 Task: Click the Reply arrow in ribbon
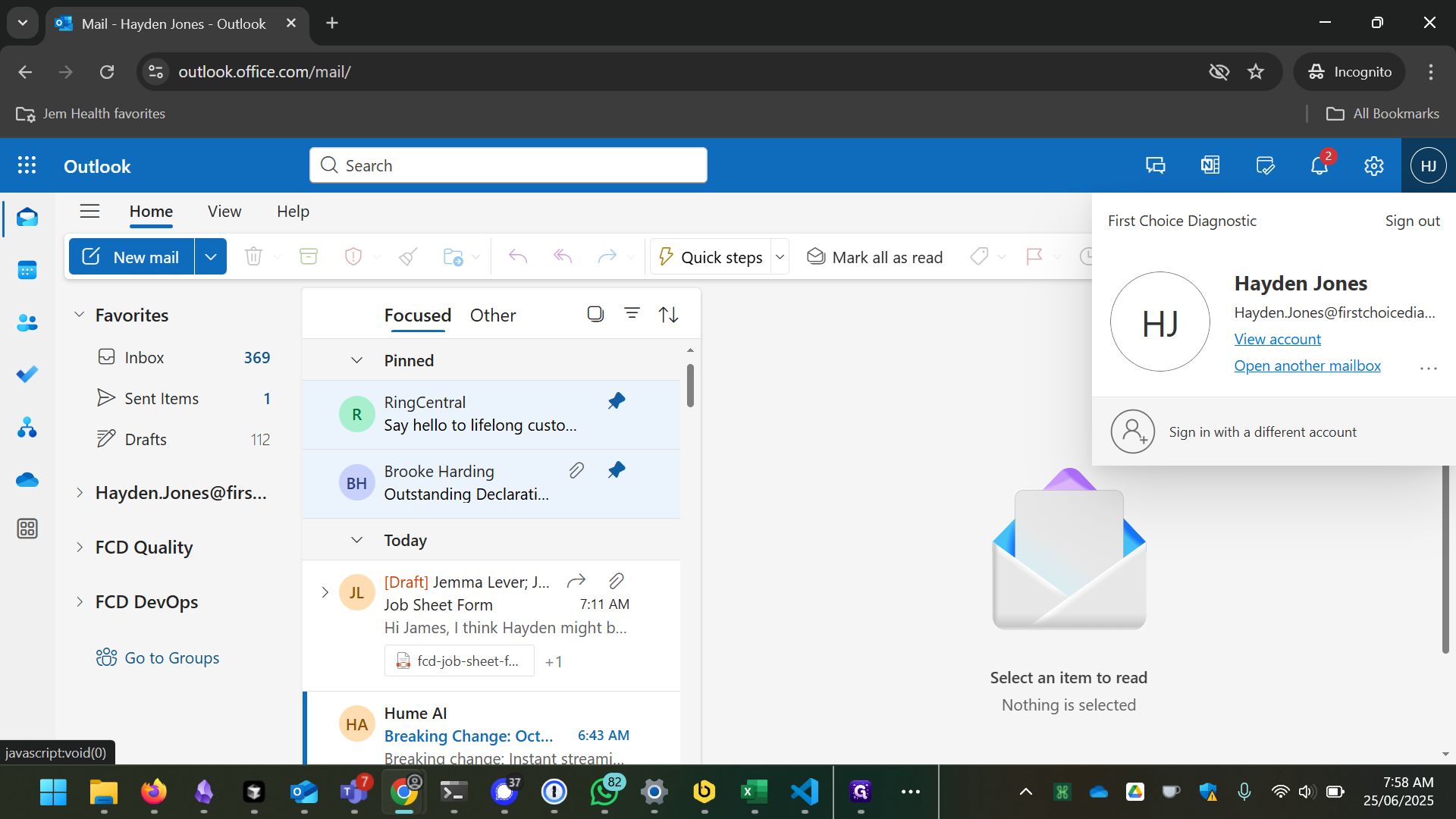click(518, 257)
